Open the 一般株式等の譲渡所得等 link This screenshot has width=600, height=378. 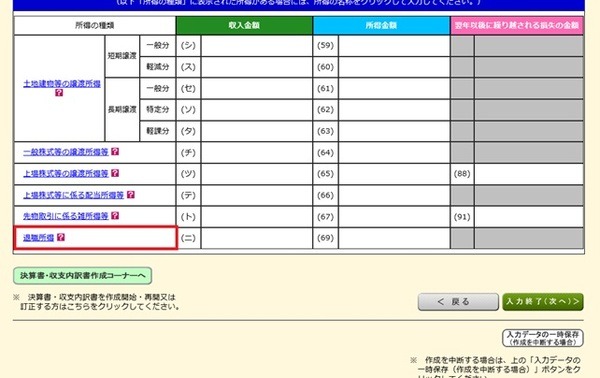point(66,152)
